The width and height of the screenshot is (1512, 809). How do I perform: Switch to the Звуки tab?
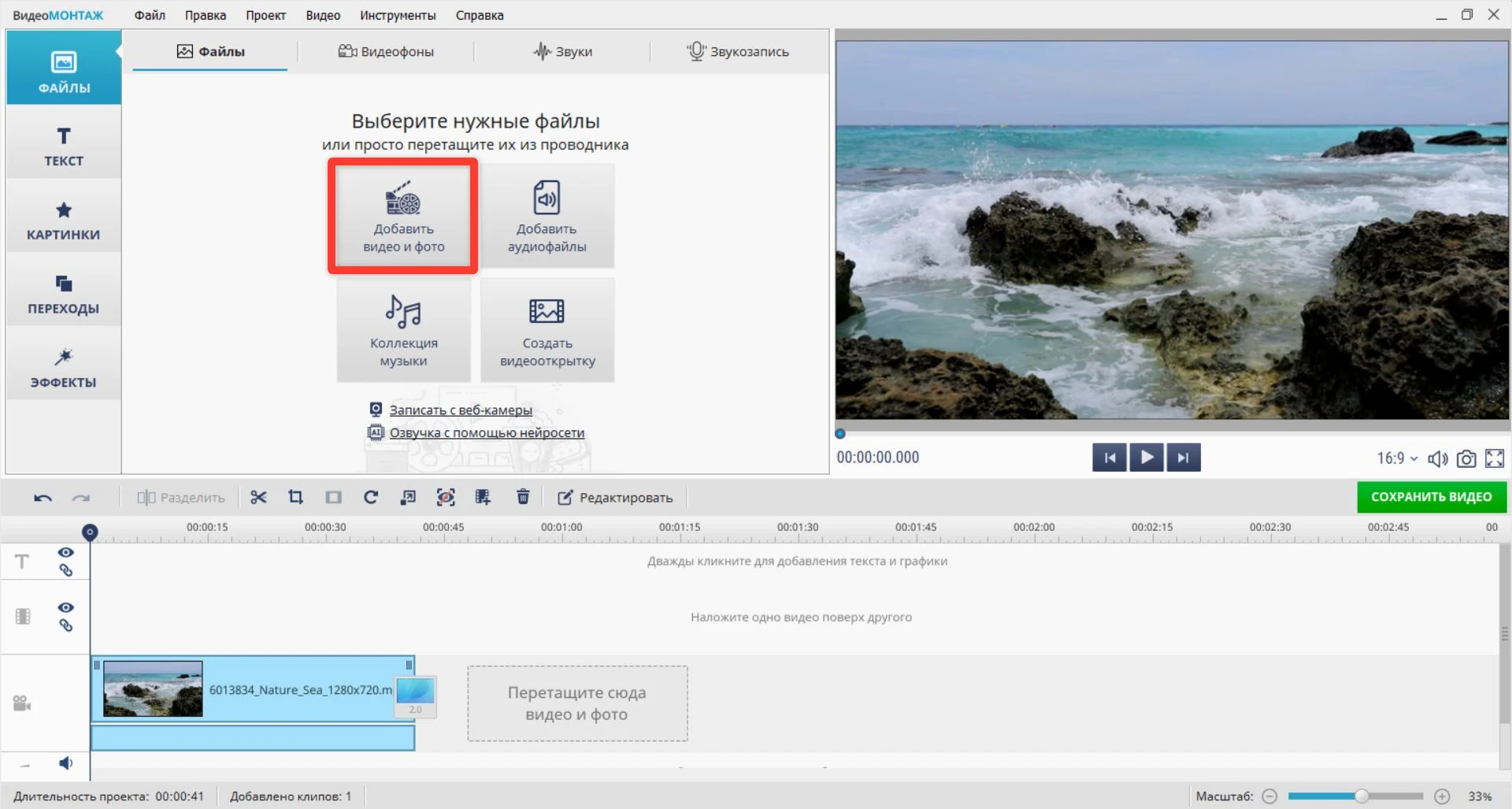pyautogui.click(x=562, y=51)
